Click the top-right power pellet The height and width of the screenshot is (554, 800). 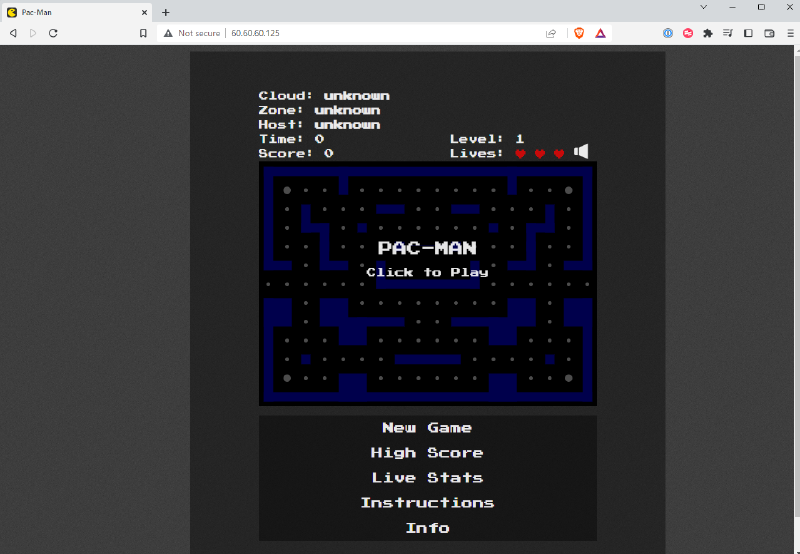(x=569, y=190)
